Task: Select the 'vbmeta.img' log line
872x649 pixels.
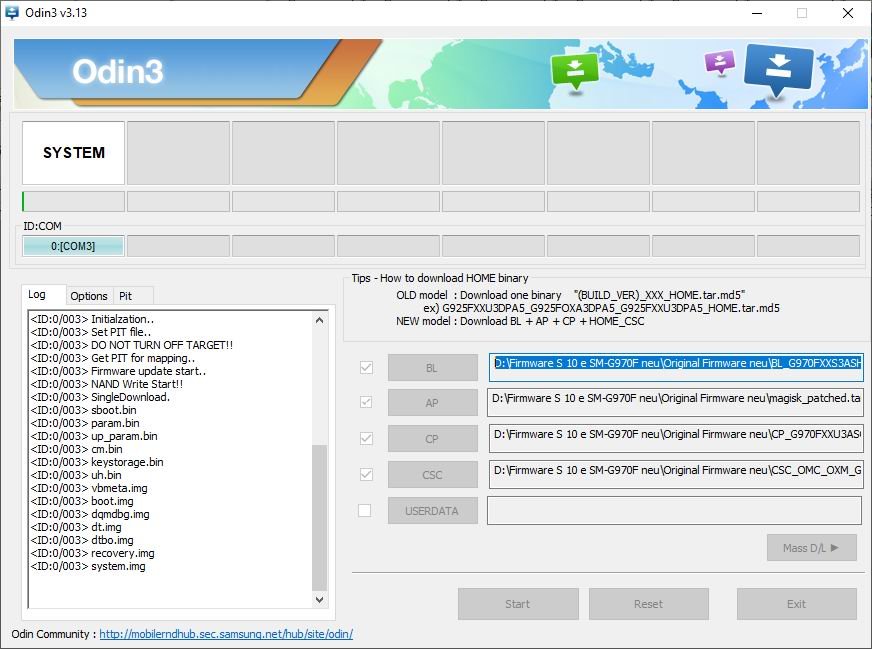Action: pos(89,488)
